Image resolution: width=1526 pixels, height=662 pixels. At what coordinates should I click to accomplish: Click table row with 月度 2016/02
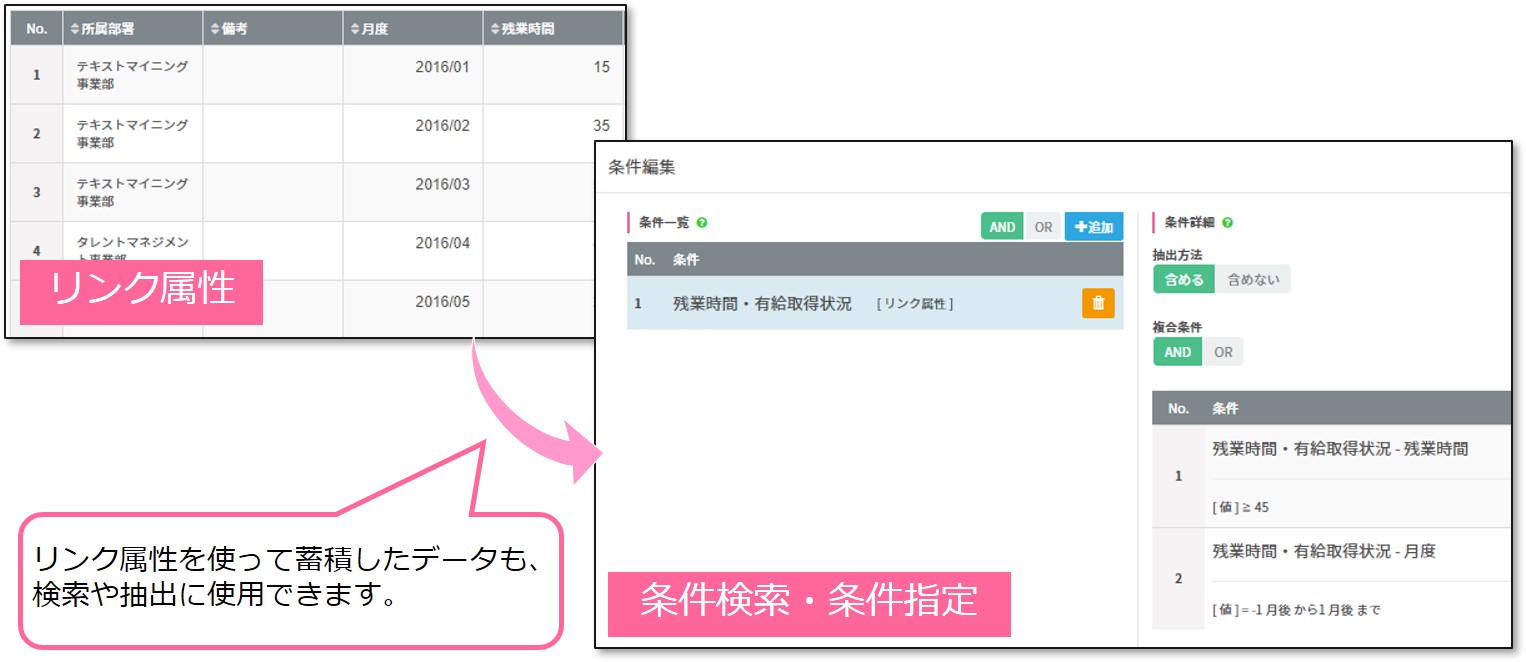tap(316, 134)
